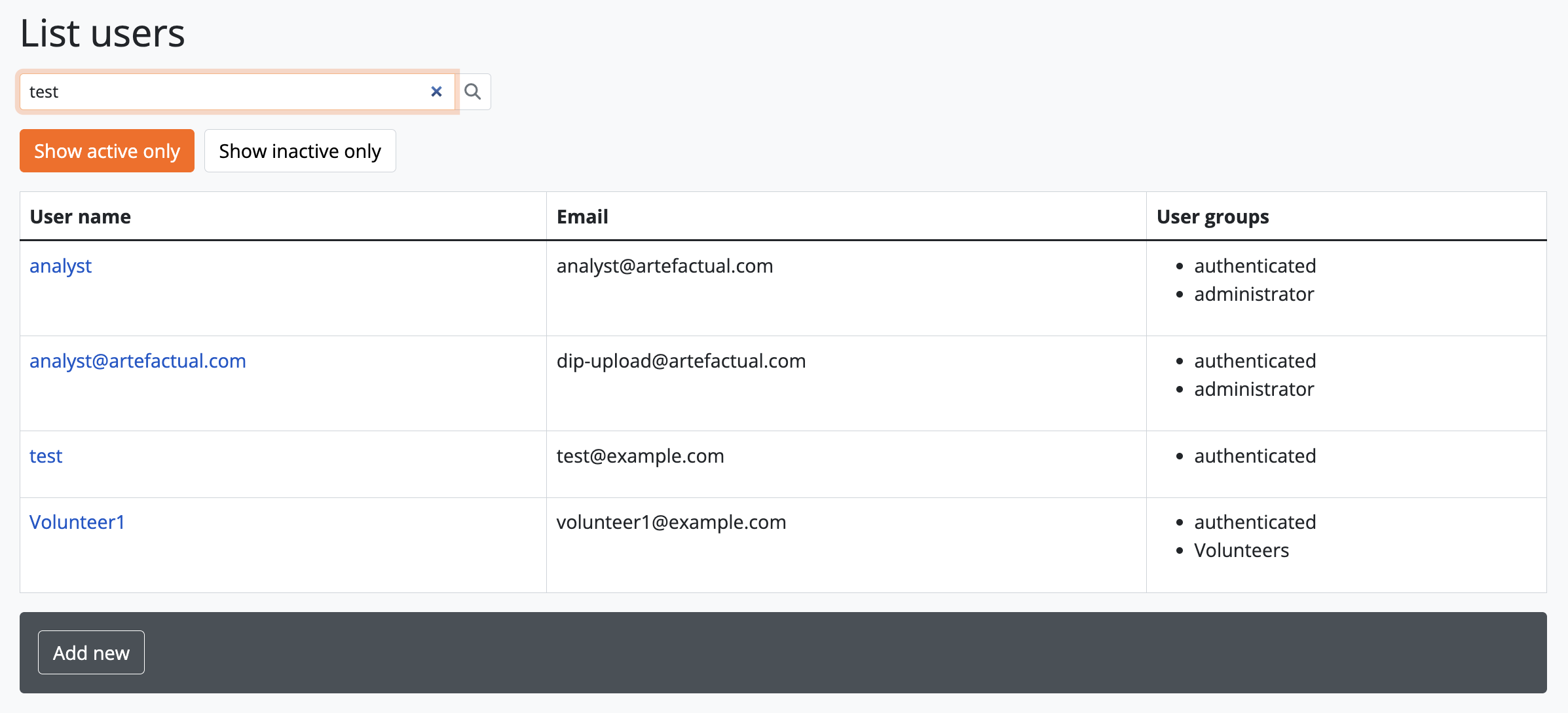Click the User name column header
Image resolution: width=1568 pixels, height=713 pixels.
pos(81,217)
